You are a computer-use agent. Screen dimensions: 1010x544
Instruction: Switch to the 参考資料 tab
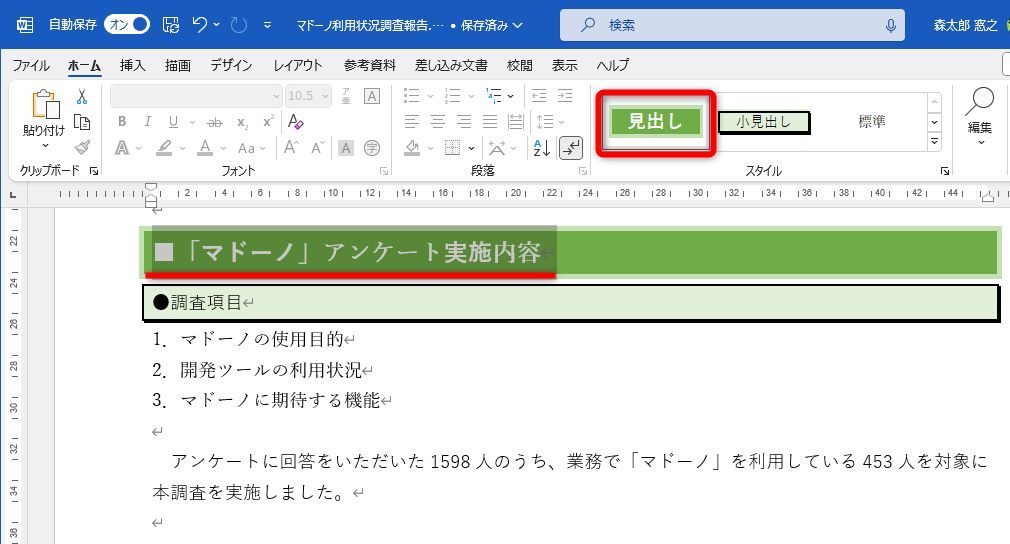point(369,65)
